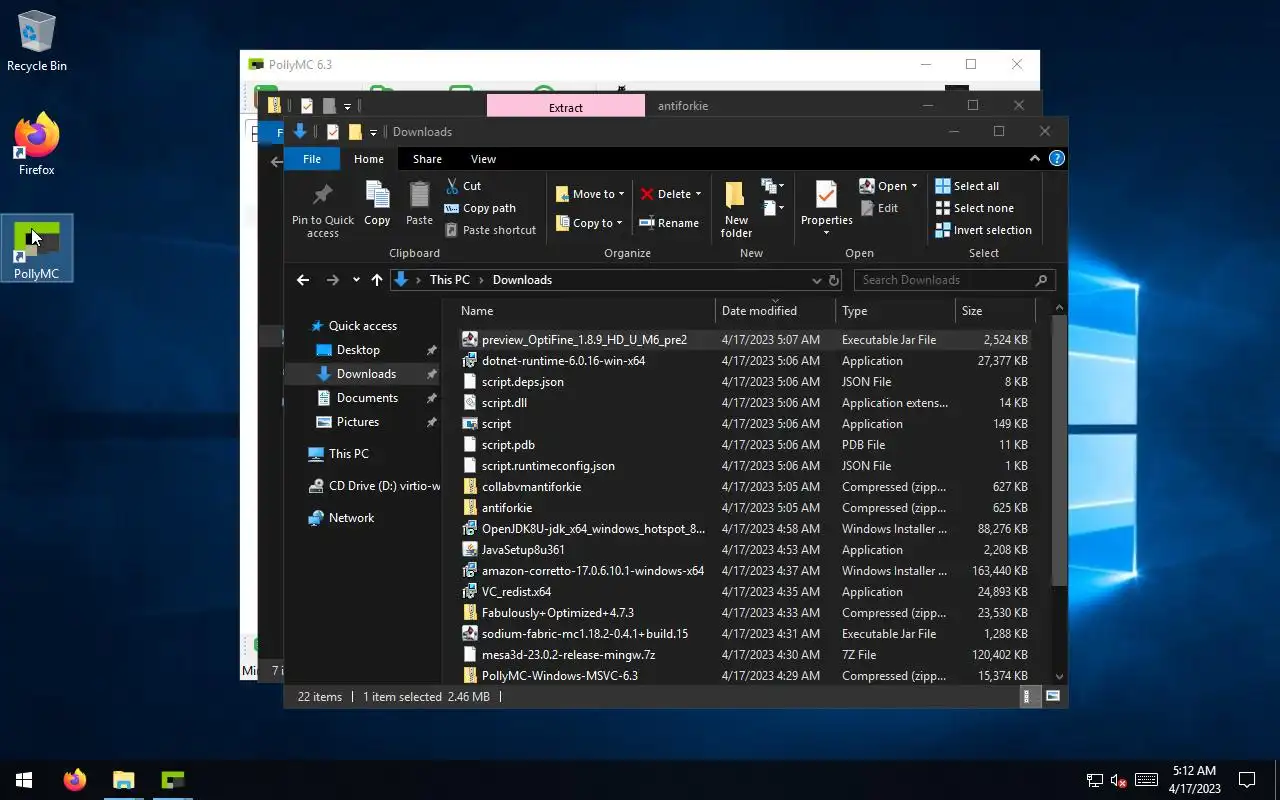This screenshot has height=800, width=1280.
Task: Collapse the ribbon with chevron
Action: [x=1035, y=159]
